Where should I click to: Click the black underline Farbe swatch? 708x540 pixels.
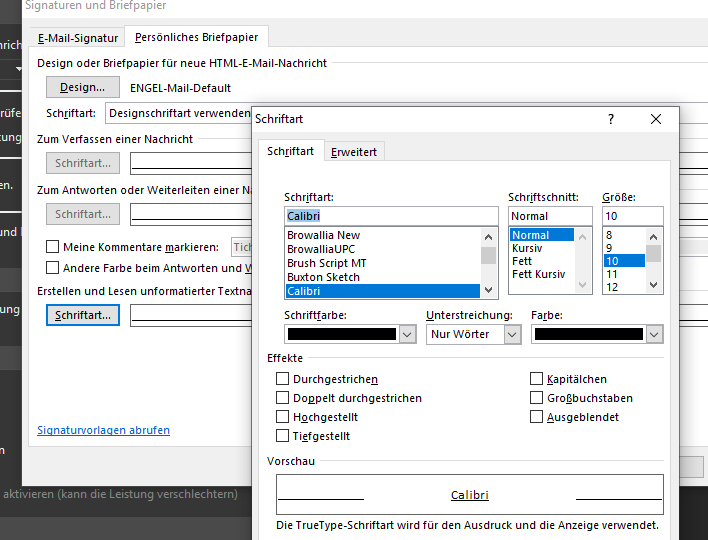(589, 334)
